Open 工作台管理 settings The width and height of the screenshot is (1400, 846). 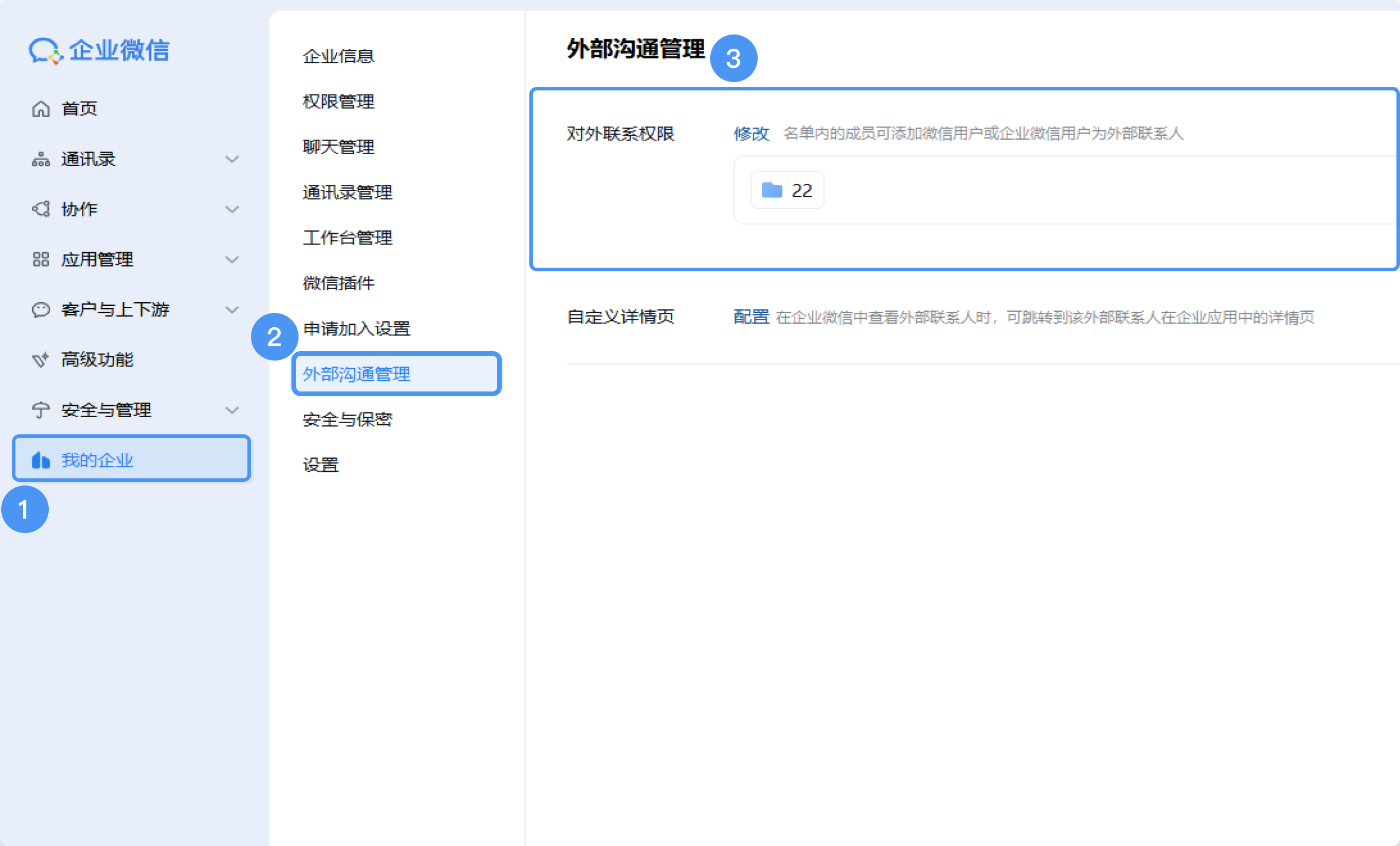347,238
